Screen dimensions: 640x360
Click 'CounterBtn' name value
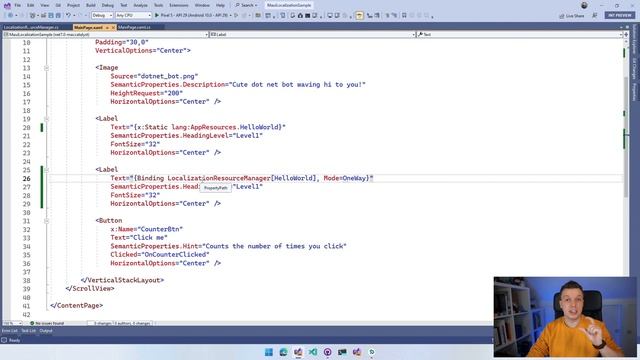[160, 229]
